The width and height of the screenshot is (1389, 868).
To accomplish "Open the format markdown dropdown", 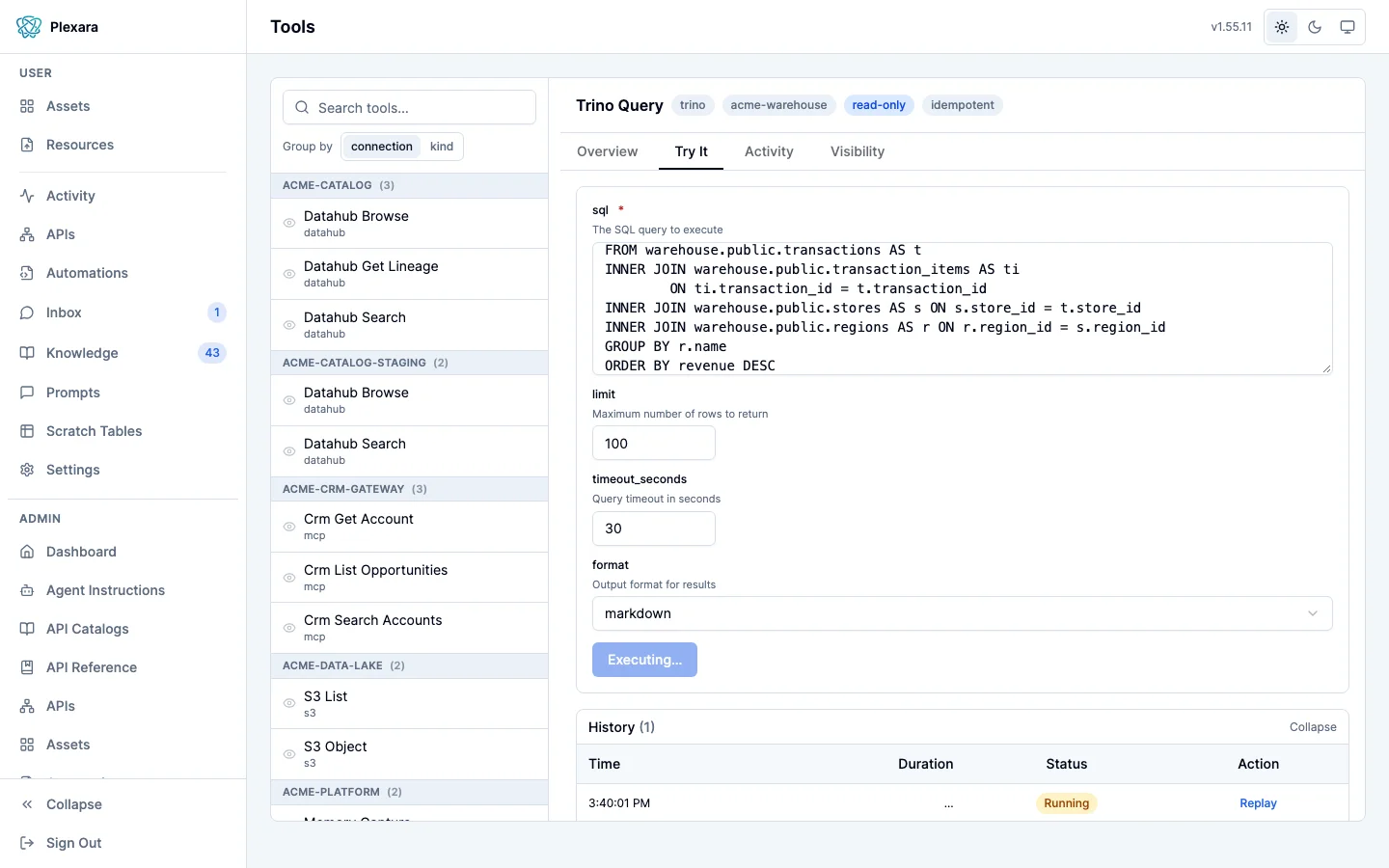I will [962, 613].
